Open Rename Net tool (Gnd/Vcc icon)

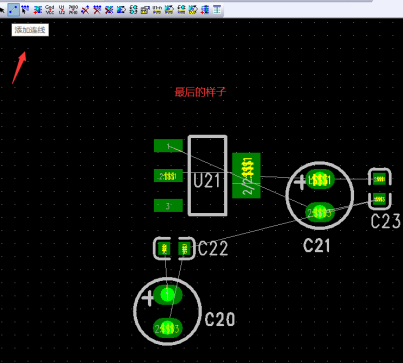[x=49, y=10]
